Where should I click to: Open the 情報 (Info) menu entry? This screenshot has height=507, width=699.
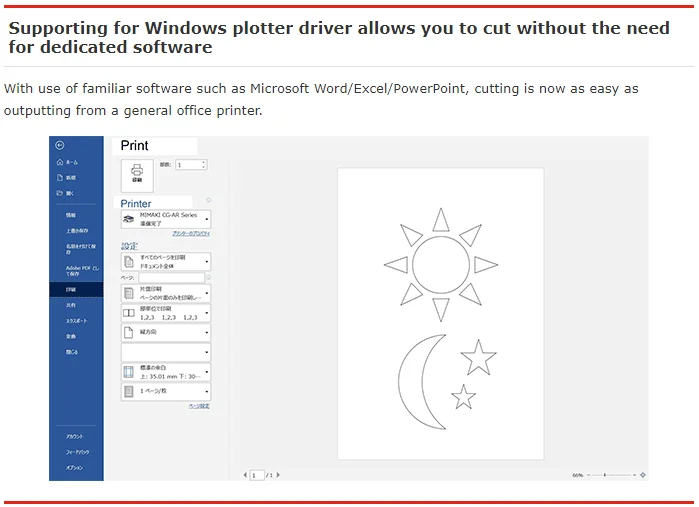pyautogui.click(x=71, y=215)
